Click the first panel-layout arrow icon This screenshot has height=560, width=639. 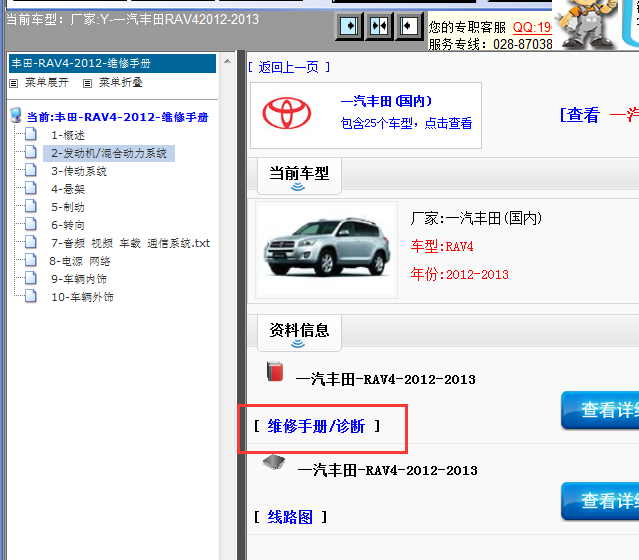(349, 26)
